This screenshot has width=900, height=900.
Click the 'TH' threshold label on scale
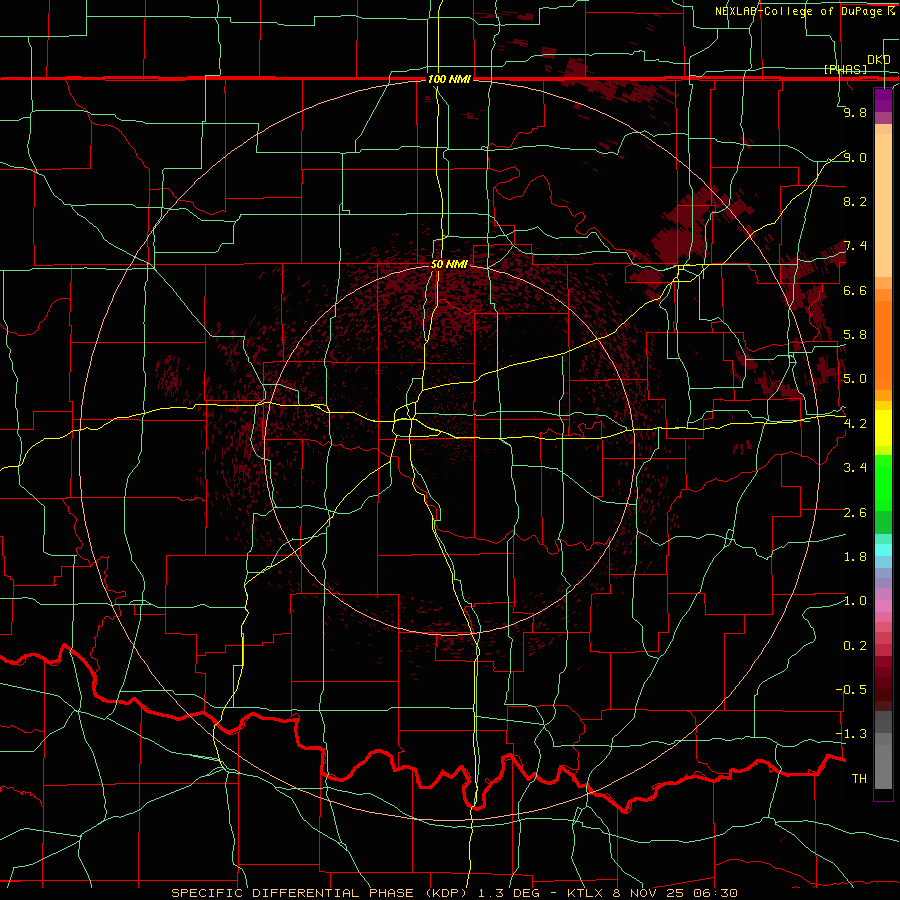click(859, 779)
